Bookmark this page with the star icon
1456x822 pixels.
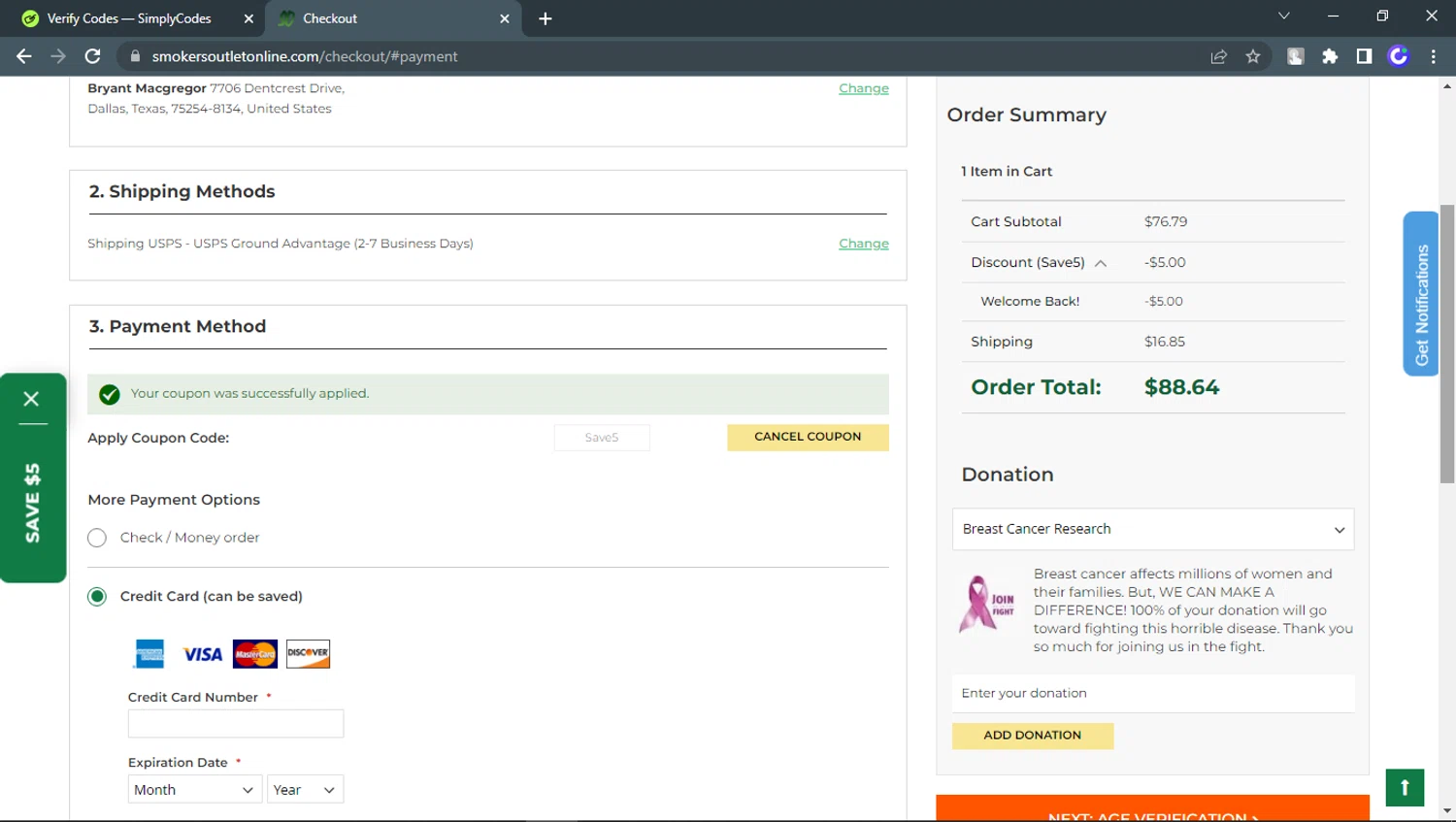(1253, 56)
